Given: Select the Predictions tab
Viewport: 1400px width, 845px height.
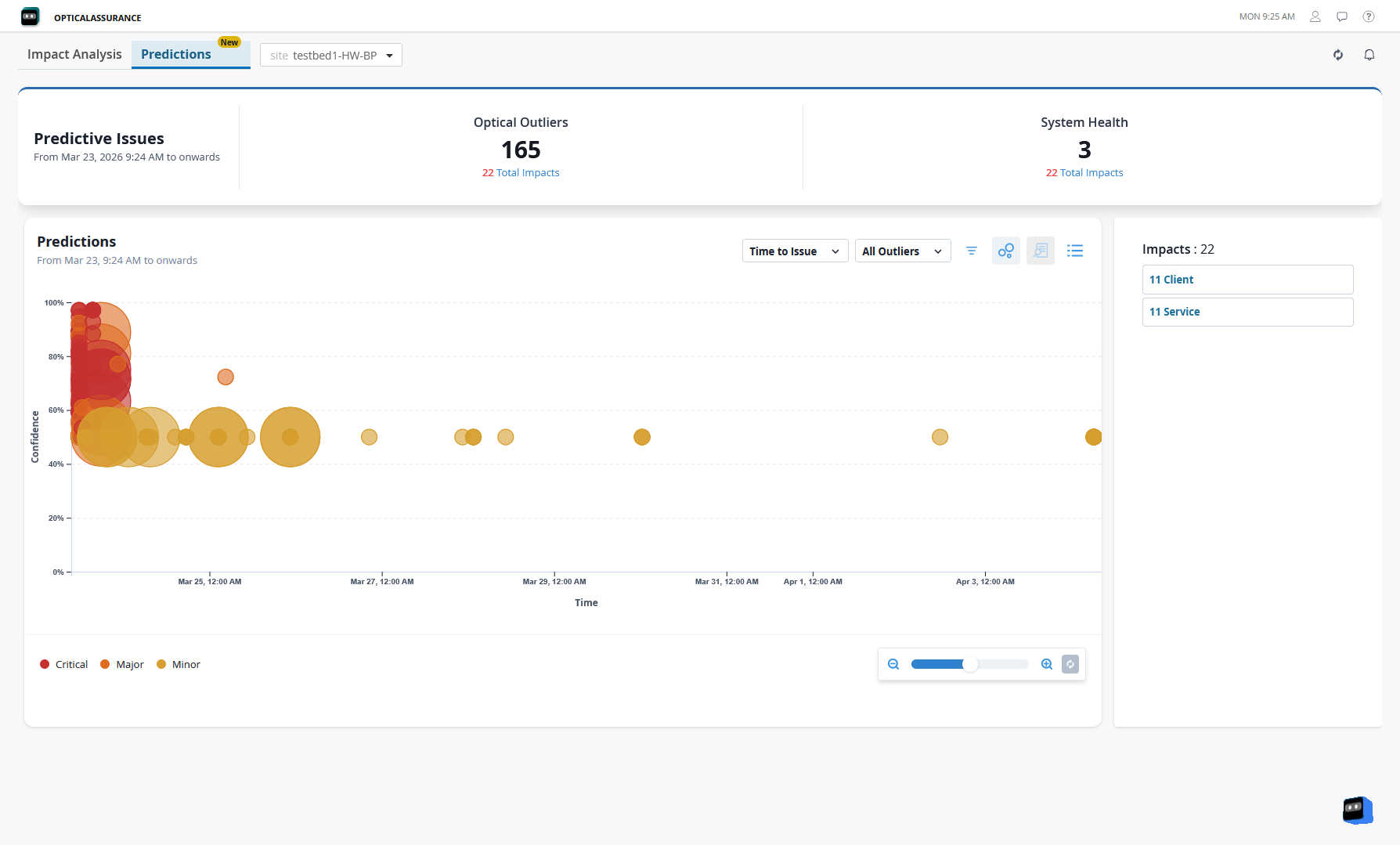Looking at the screenshot, I should [x=176, y=54].
